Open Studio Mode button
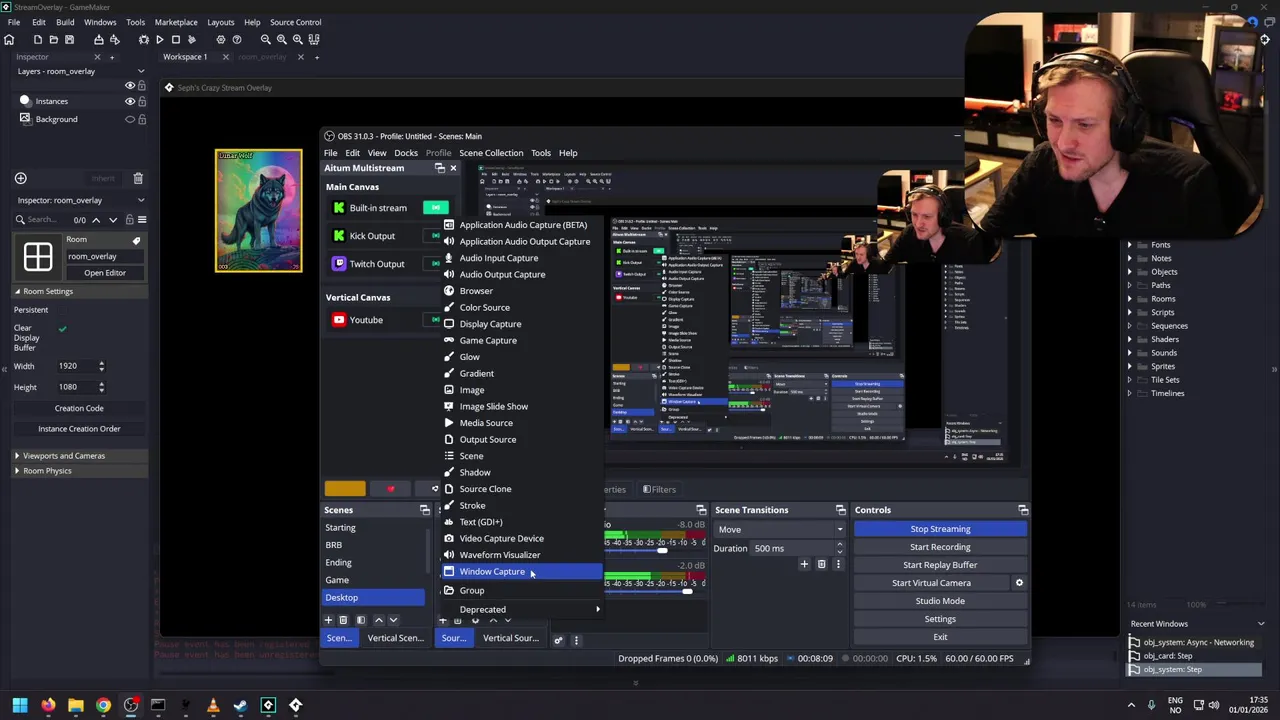The height and width of the screenshot is (720, 1280). tap(940, 601)
